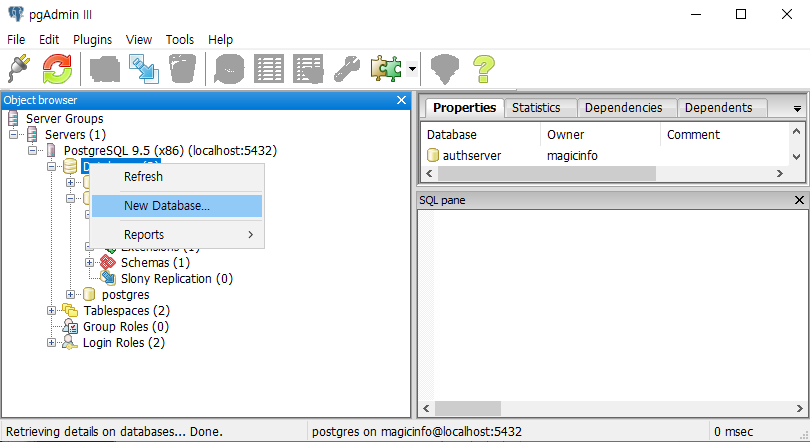Click the Server Groups tree icon
The image size is (810, 442).
(x=13, y=118)
